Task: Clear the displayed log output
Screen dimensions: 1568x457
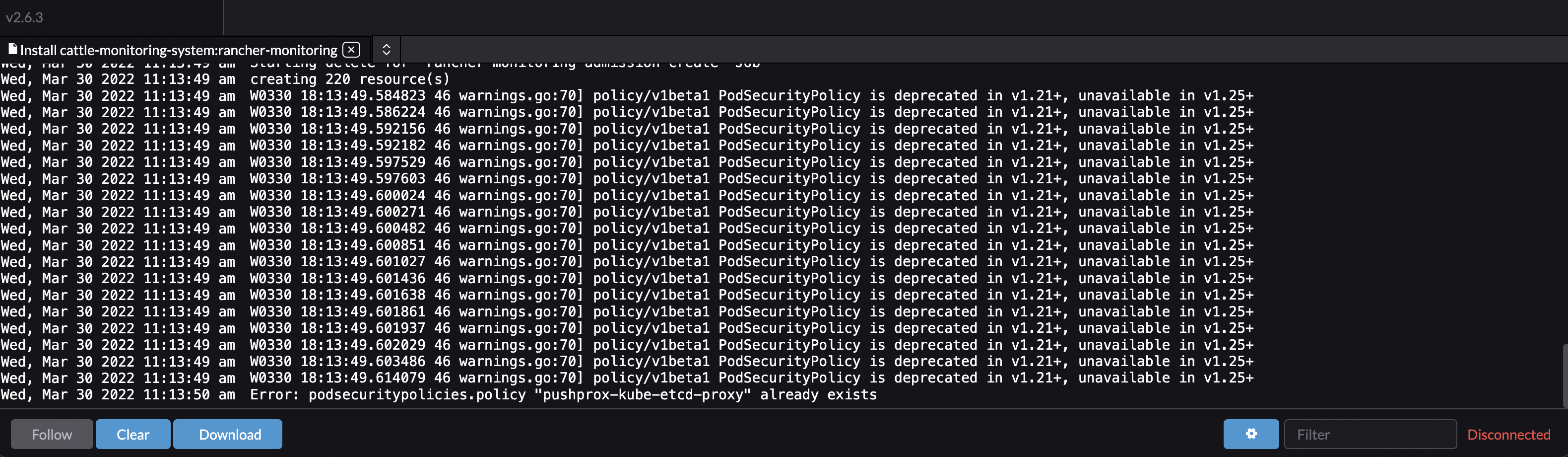Action: click(x=132, y=434)
